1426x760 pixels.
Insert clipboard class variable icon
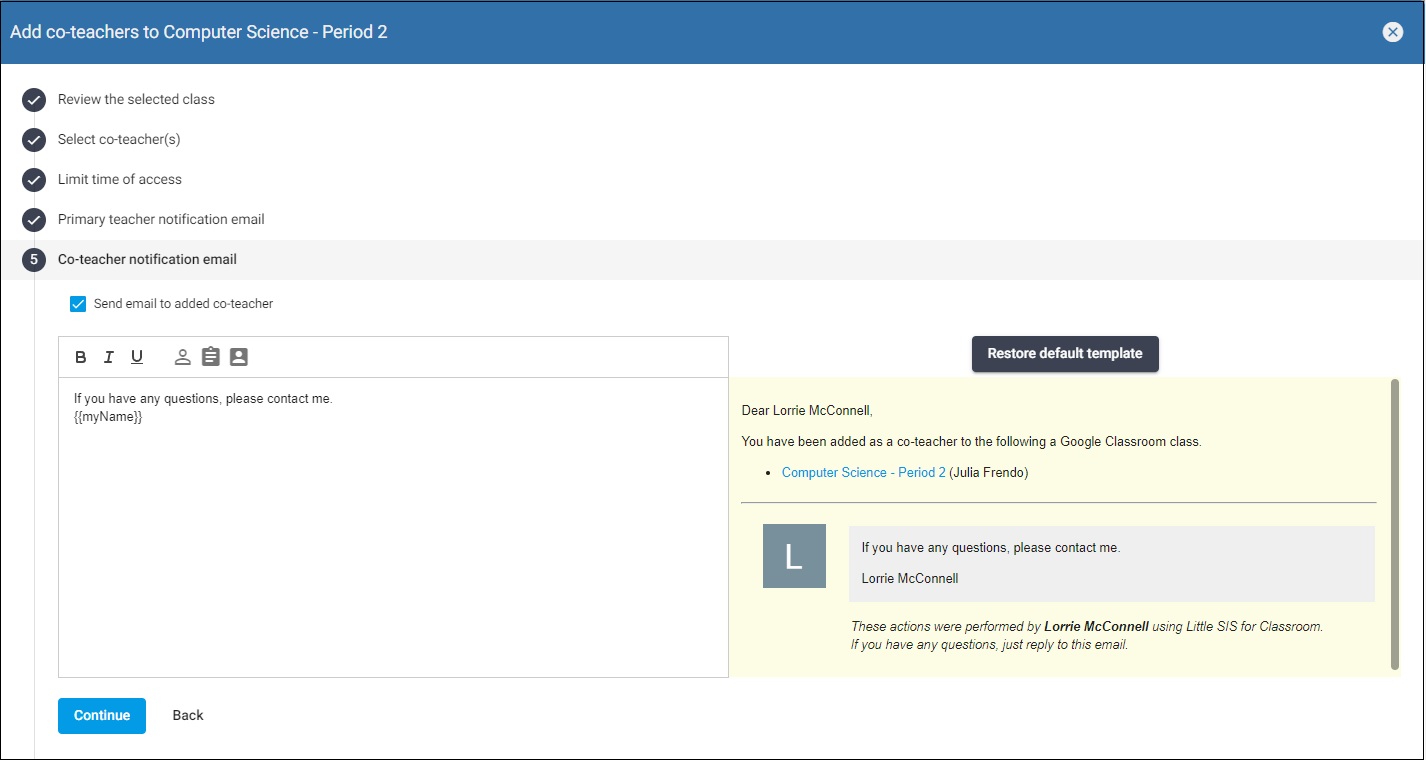(x=210, y=357)
